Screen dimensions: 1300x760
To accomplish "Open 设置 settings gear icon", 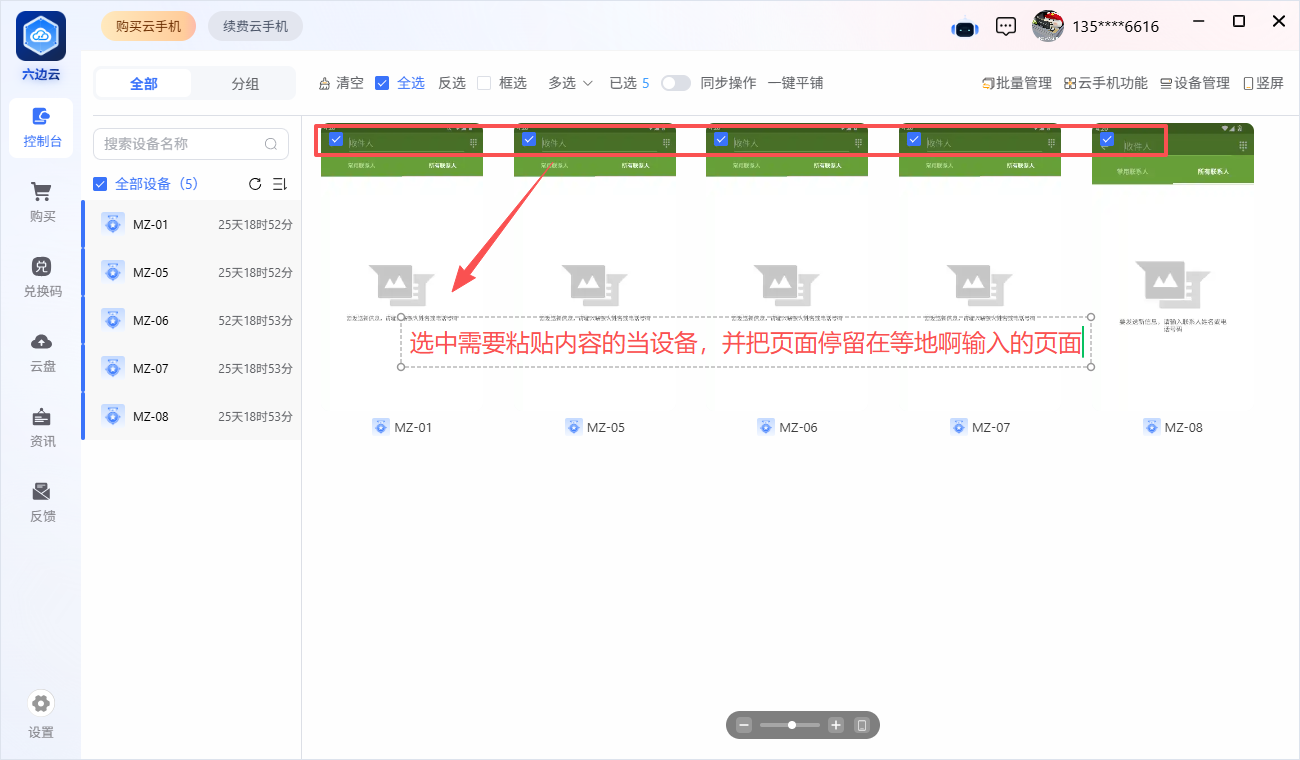I will point(41,703).
